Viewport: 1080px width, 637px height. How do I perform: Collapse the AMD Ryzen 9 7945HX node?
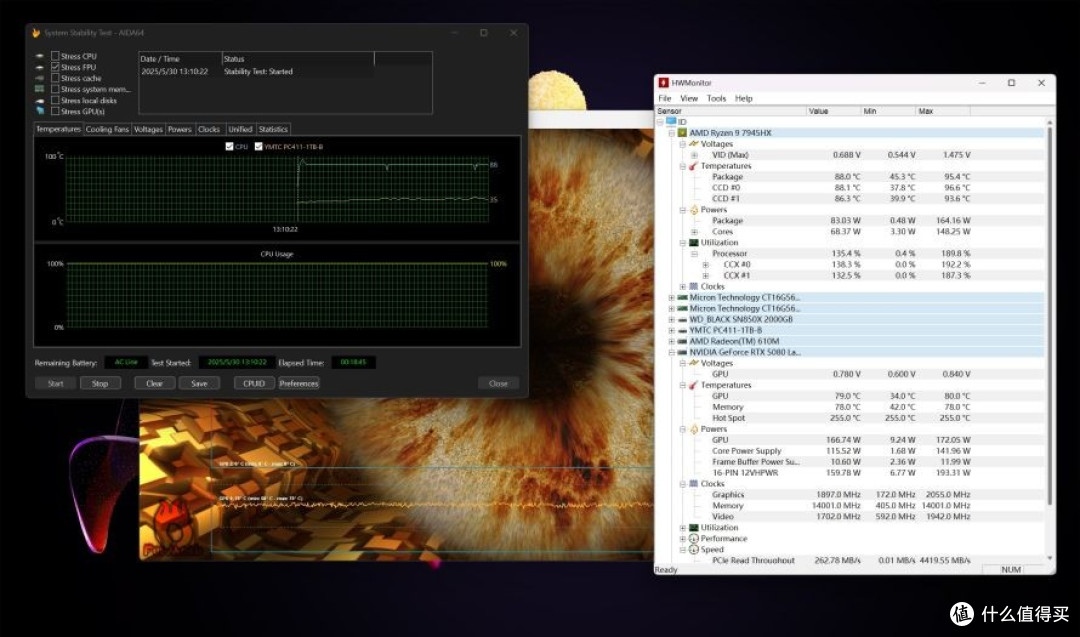672,133
